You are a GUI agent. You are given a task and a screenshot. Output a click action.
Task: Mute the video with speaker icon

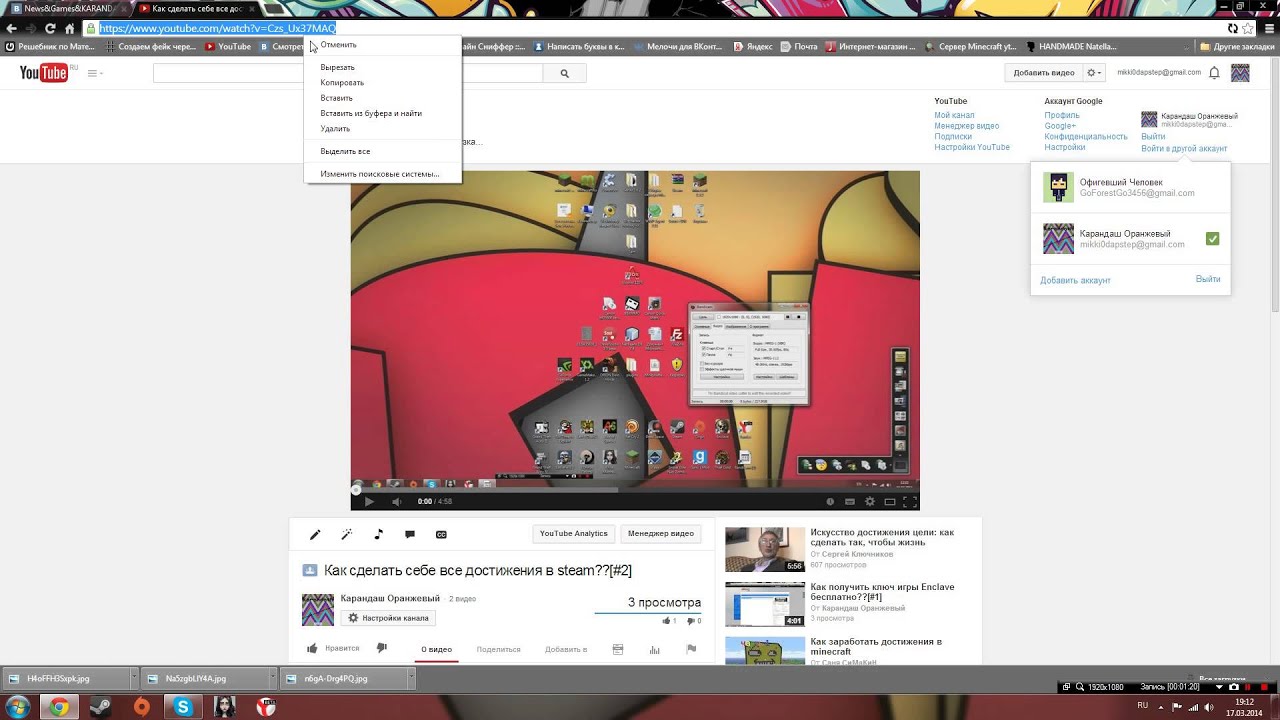[397, 501]
